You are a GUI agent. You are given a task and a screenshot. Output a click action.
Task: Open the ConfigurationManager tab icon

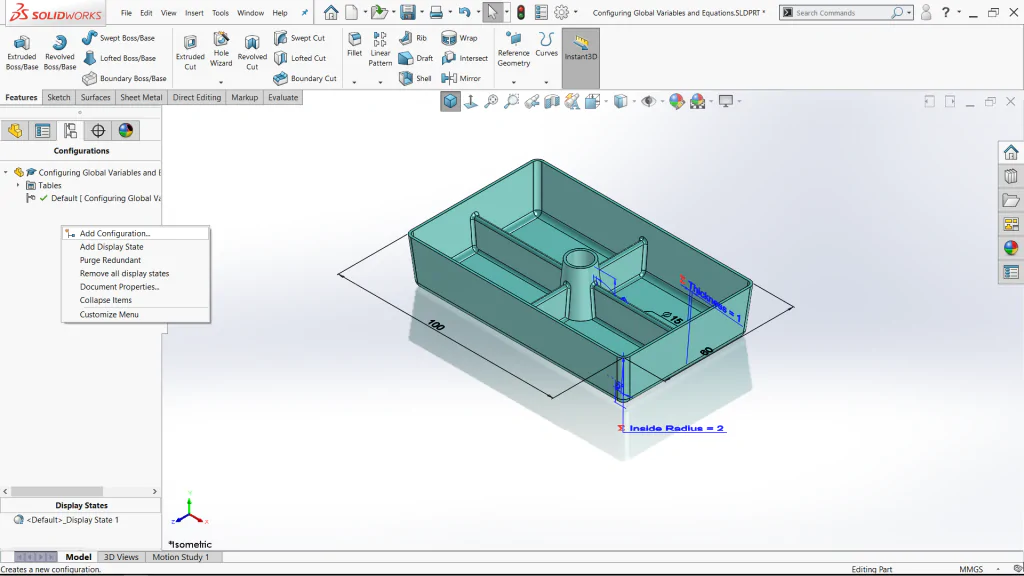(70, 131)
